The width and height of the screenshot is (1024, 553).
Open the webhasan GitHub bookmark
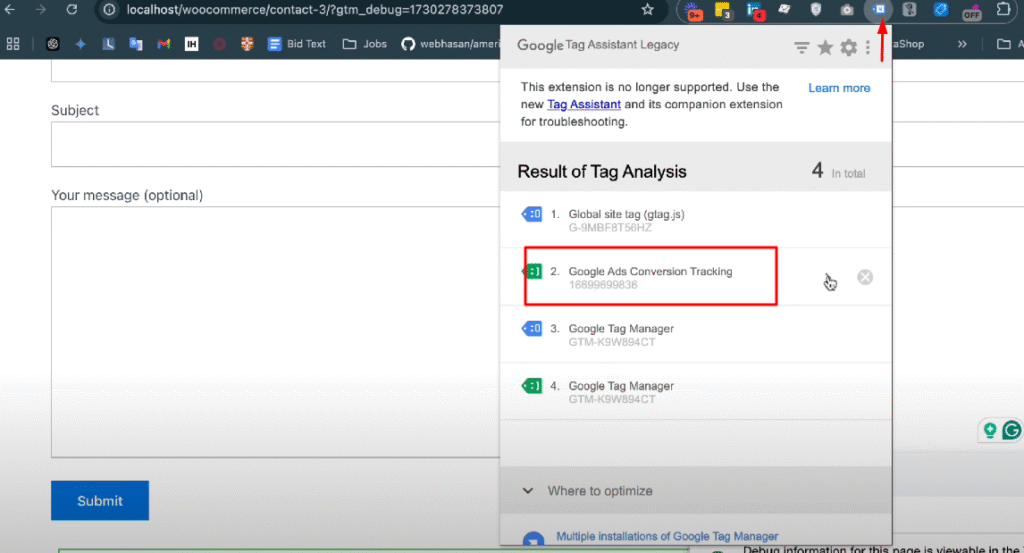tap(450, 44)
